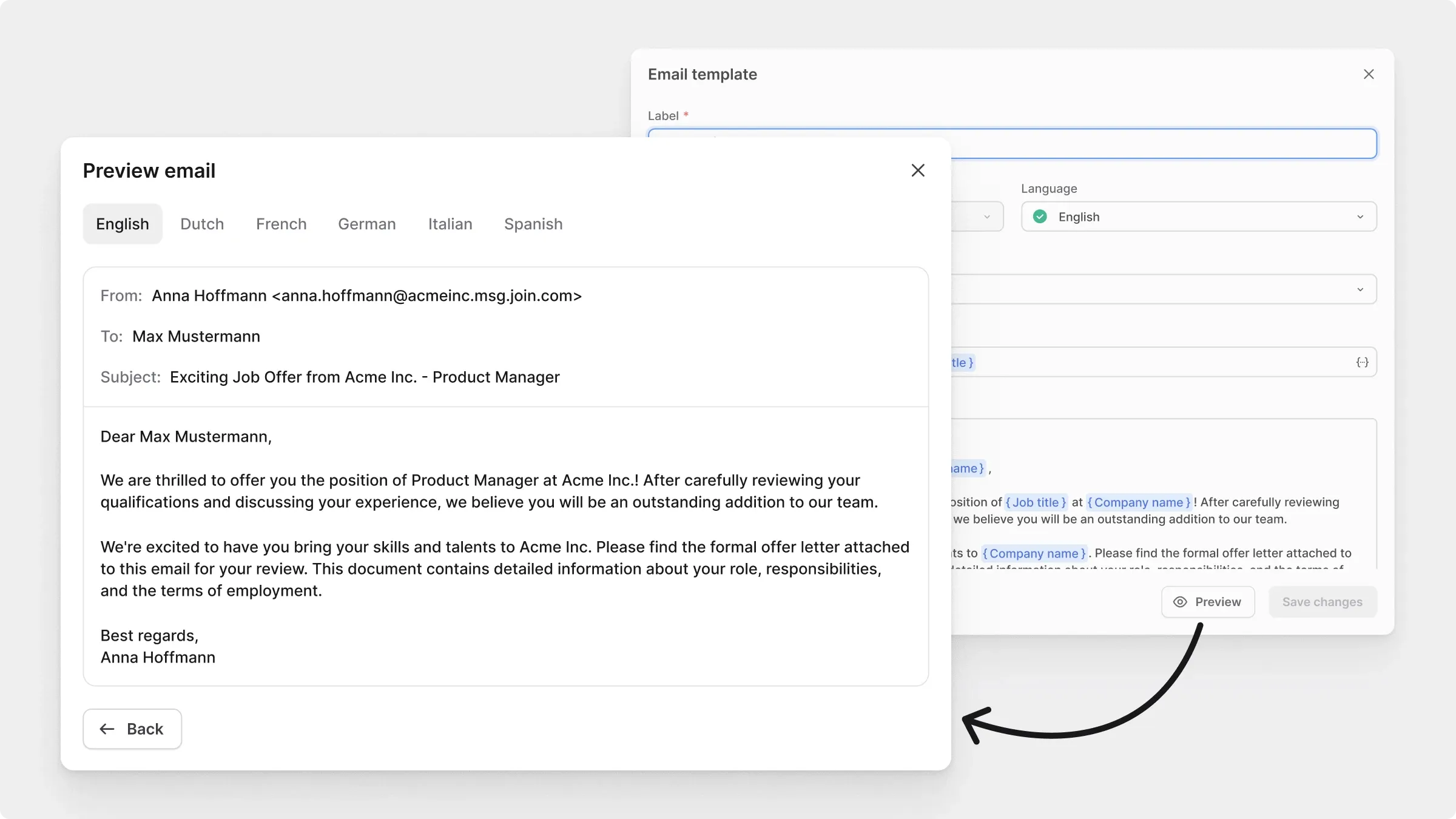This screenshot has width=1456, height=819.
Task: Click the Save changes button
Action: [1323, 602]
